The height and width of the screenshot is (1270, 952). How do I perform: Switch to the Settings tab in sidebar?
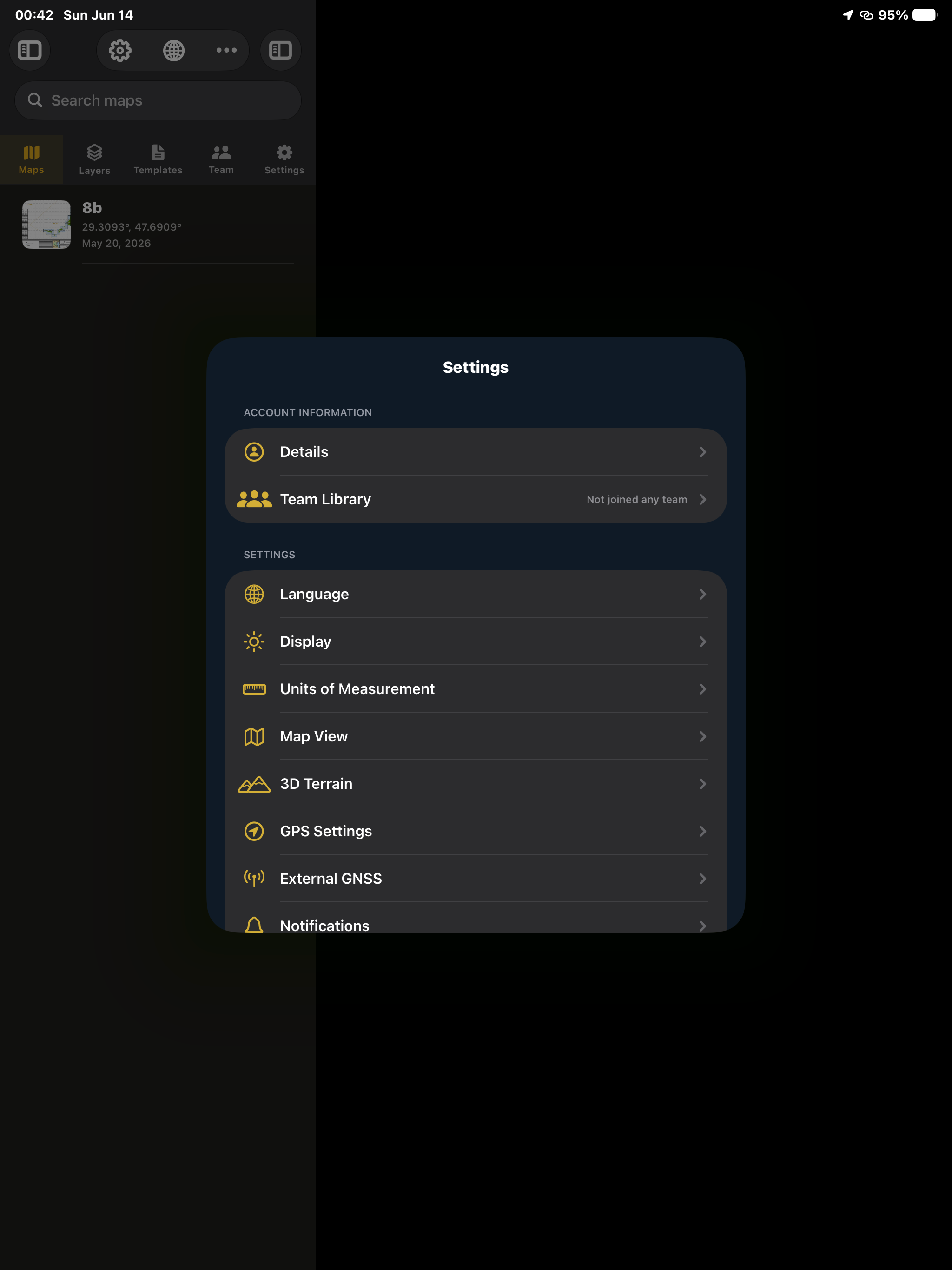coord(284,159)
